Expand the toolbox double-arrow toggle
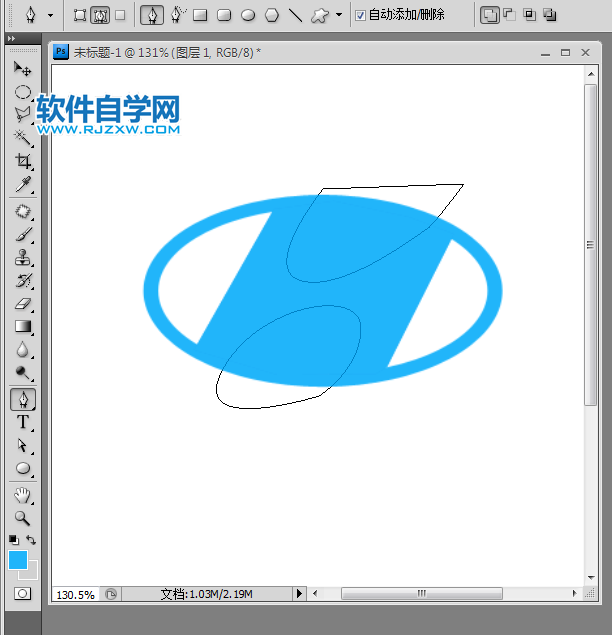 pos(11,38)
